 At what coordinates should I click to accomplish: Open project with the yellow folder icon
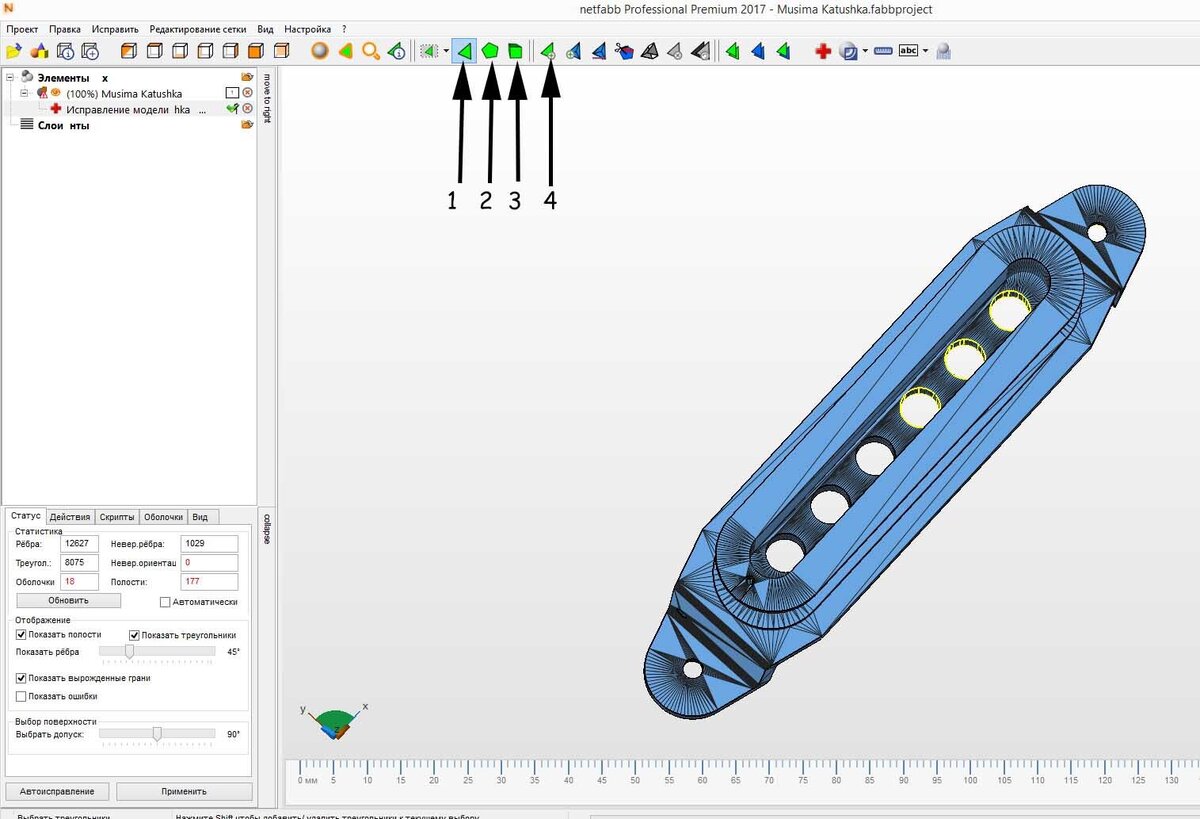point(14,51)
